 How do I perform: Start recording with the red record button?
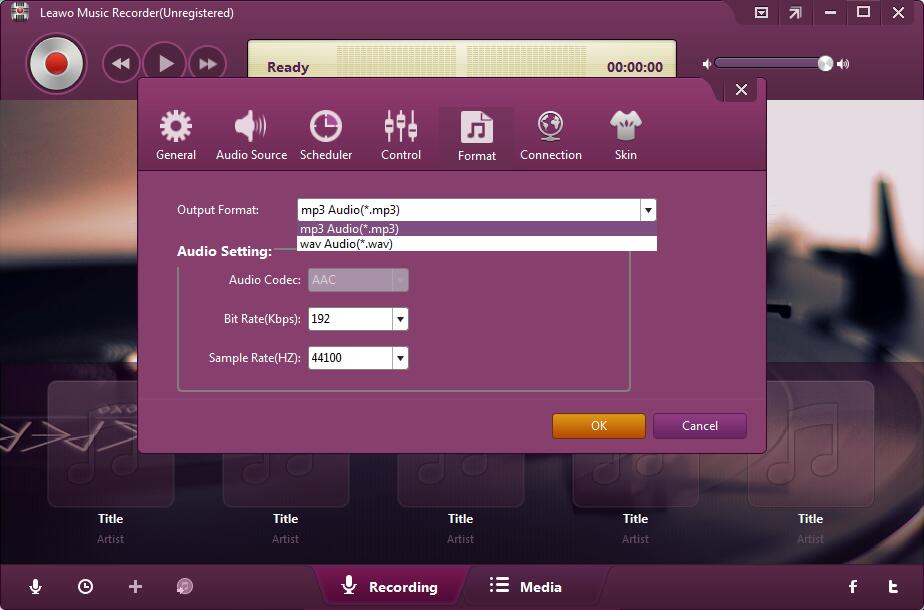[57, 64]
